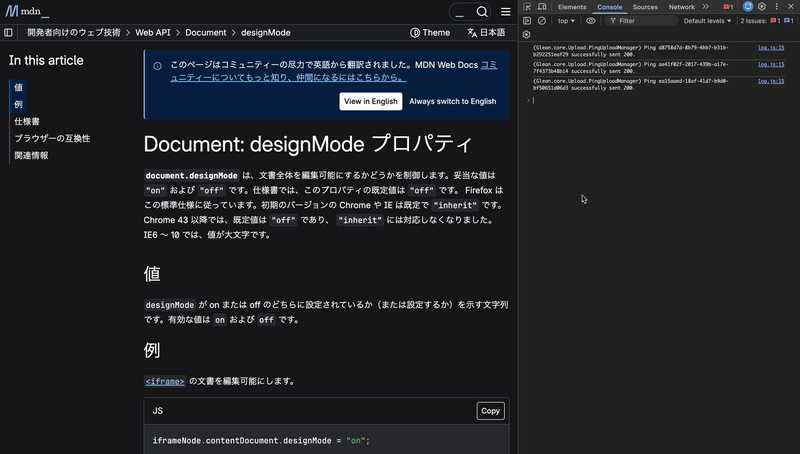Click the info icon in translation banner

[158, 66]
